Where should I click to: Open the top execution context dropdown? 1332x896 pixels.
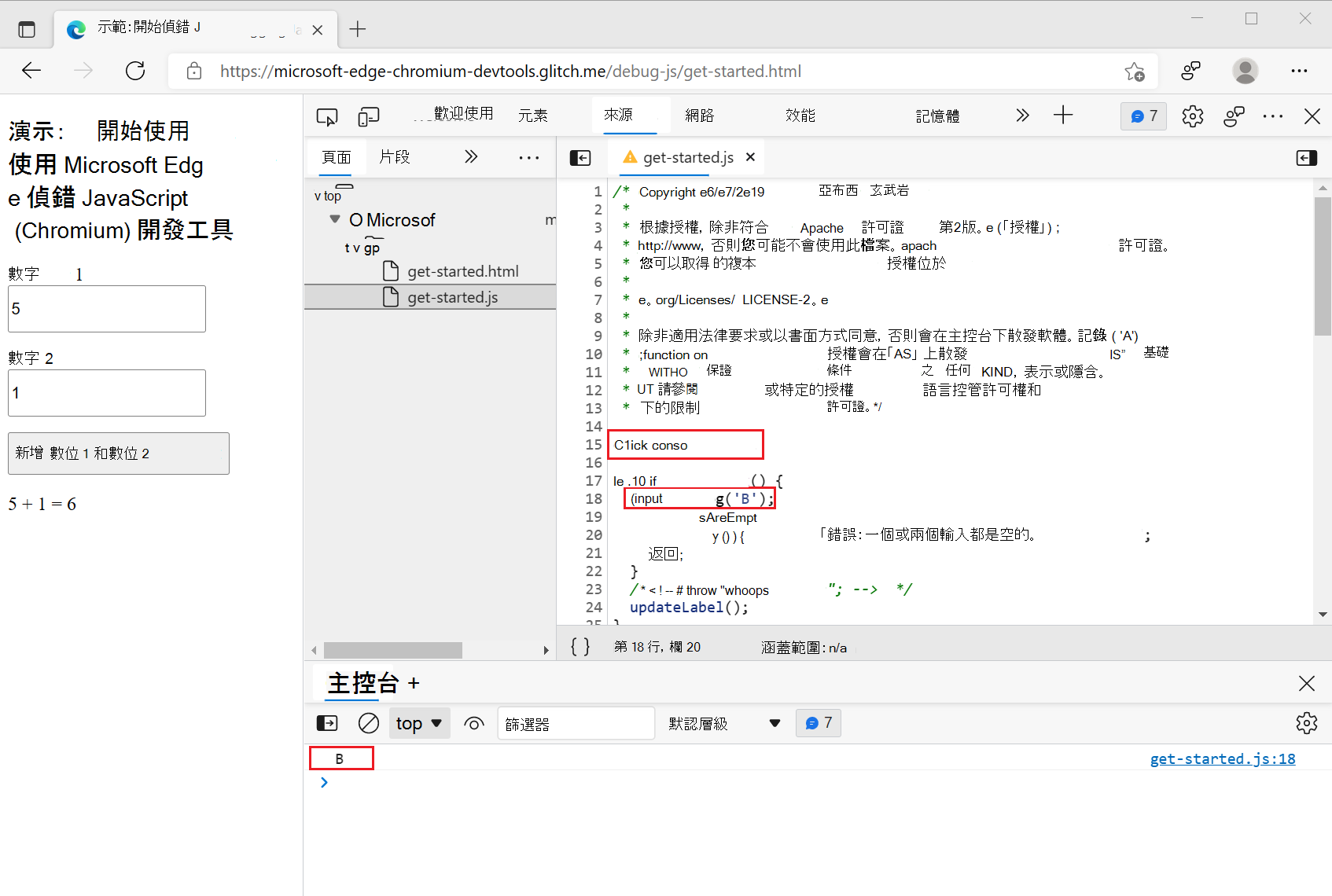[x=419, y=722]
